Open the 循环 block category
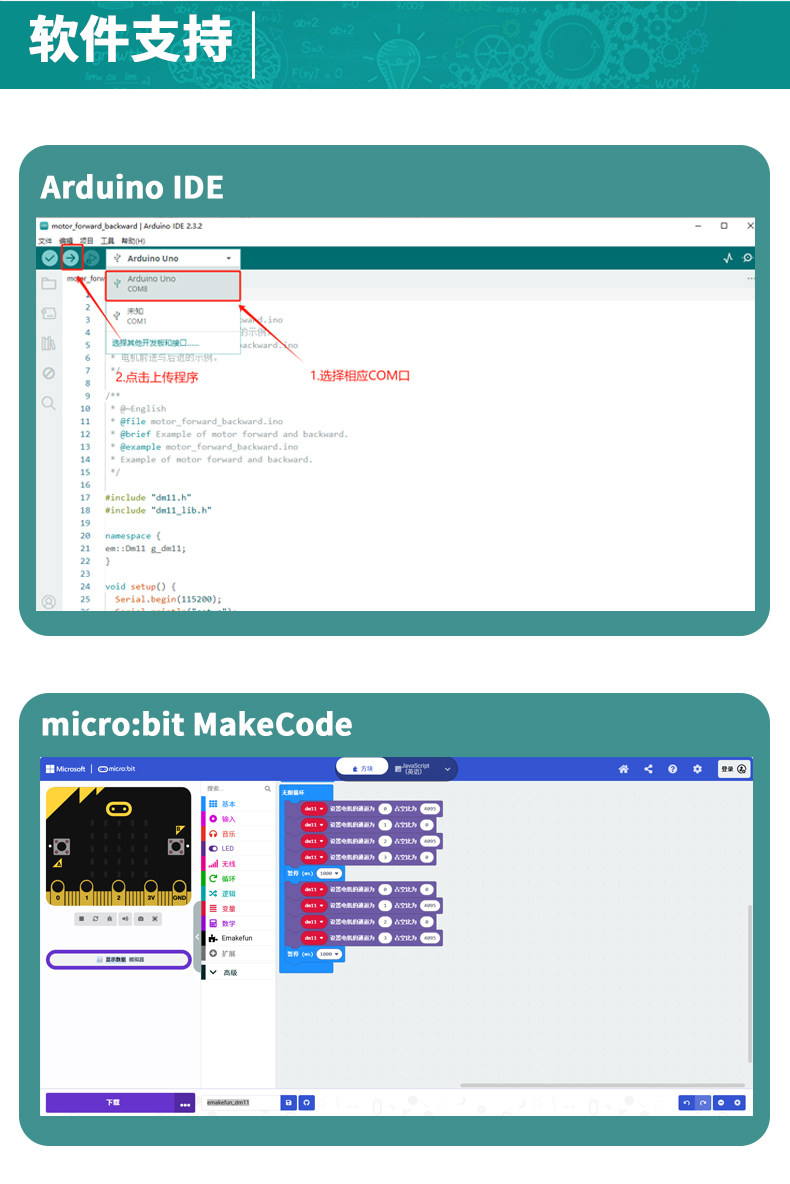Image resolution: width=790 pixels, height=1184 pixels. tap(239, 879)
